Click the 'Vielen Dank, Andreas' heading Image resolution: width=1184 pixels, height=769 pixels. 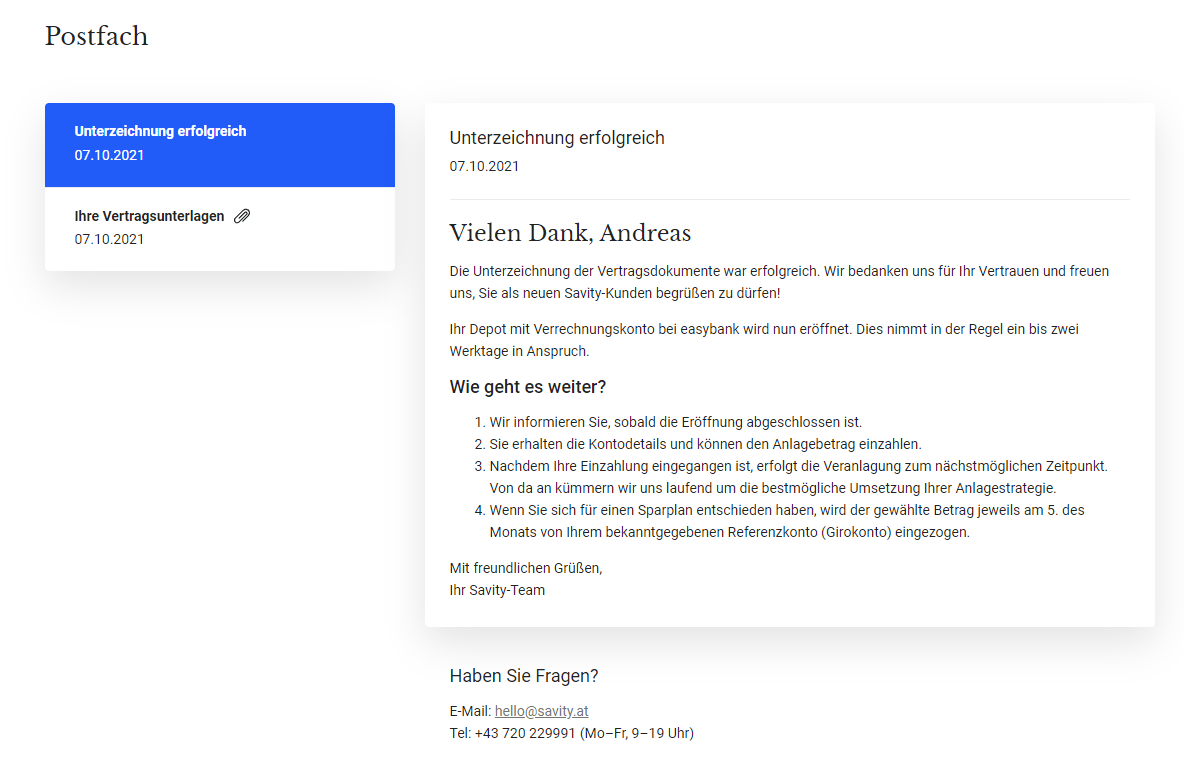point(570,233)
